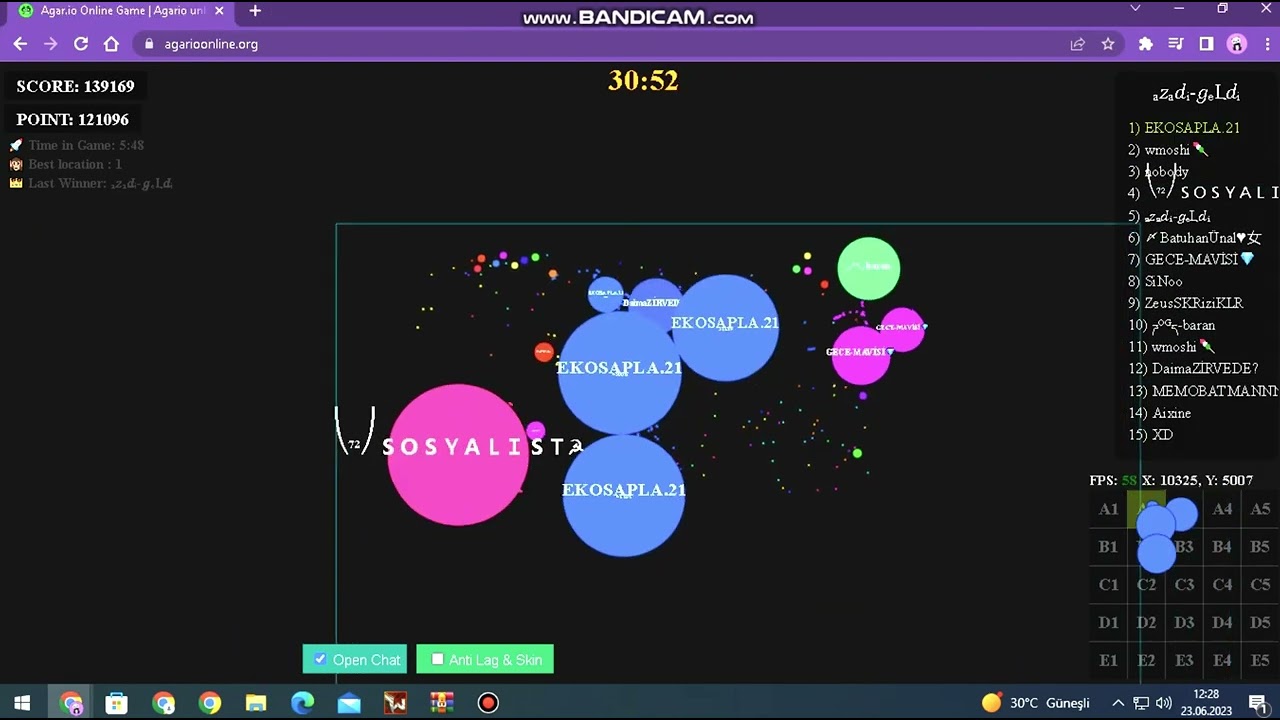
Task: Bookmark this page with the star
Action: coord(1108,44)
